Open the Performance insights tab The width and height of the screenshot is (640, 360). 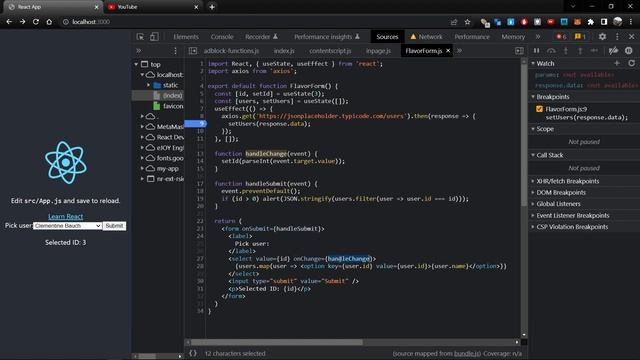(327, 37)
